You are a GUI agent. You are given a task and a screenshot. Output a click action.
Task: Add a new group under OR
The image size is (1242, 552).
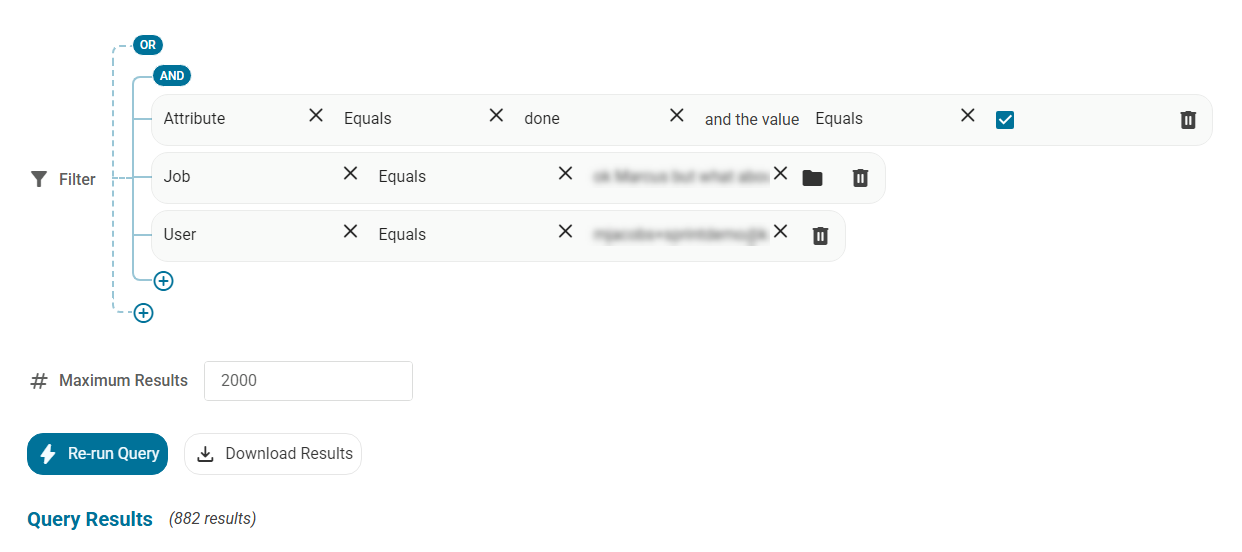tap(144, 313)
